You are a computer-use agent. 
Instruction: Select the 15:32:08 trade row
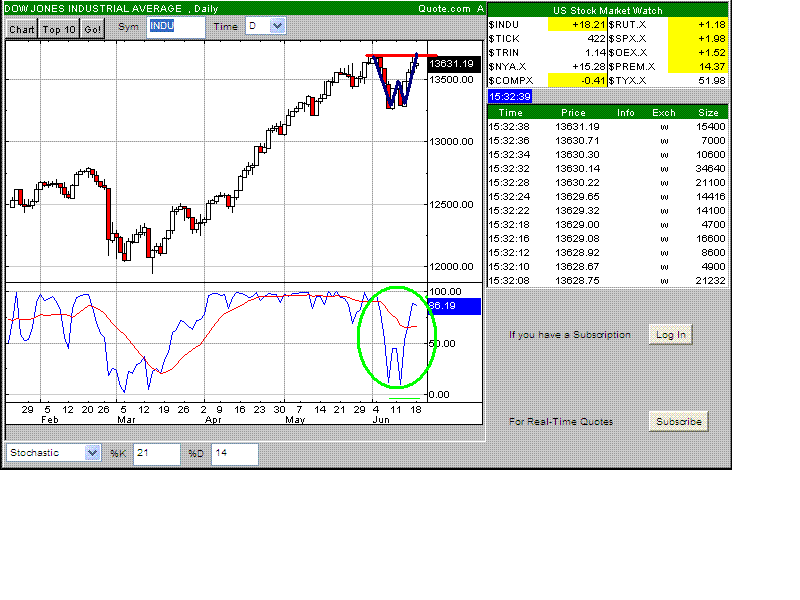pos(607,281)
